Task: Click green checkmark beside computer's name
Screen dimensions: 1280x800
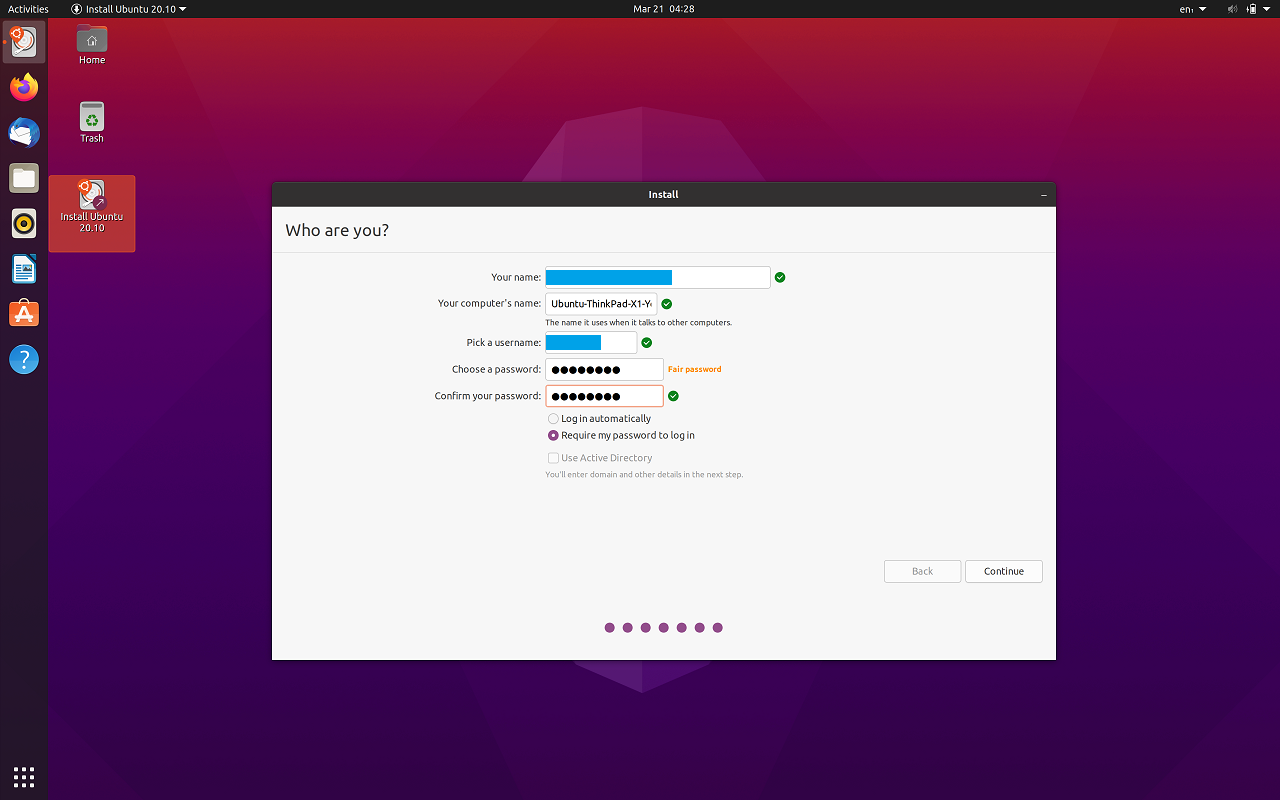Action: point(667,304)
